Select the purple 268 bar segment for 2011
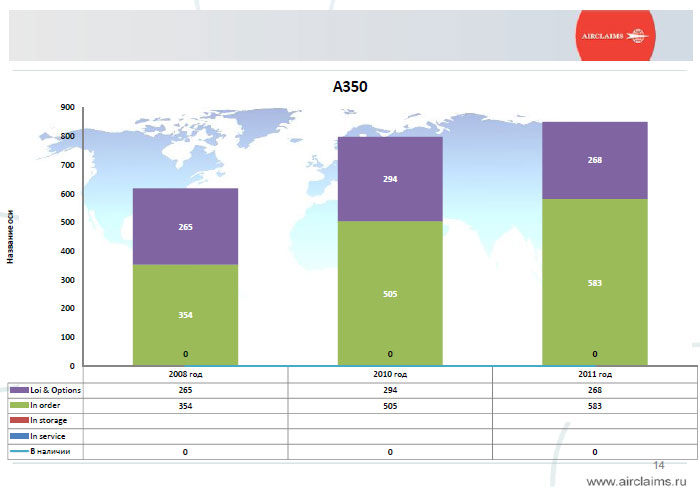Image resolution: width=700 pixels, height=490 pixels. (x=595, y=160)
